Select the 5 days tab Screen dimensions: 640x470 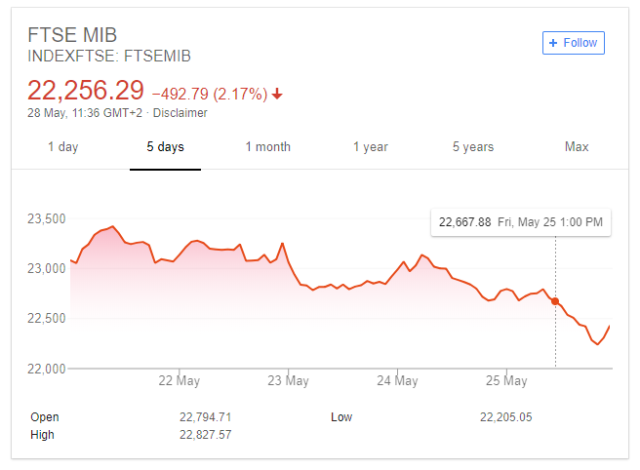pos(165,147)
